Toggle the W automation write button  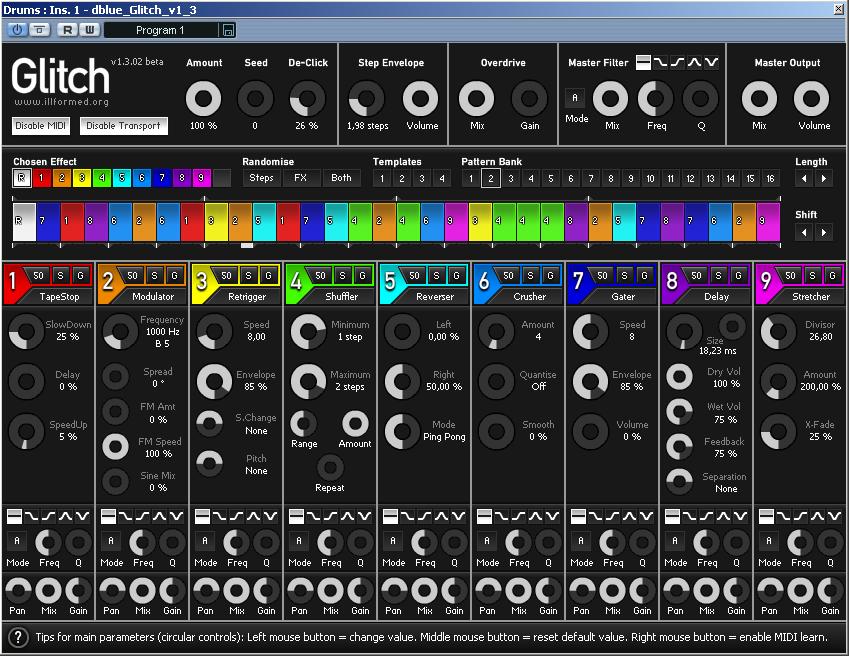[90, 30]
